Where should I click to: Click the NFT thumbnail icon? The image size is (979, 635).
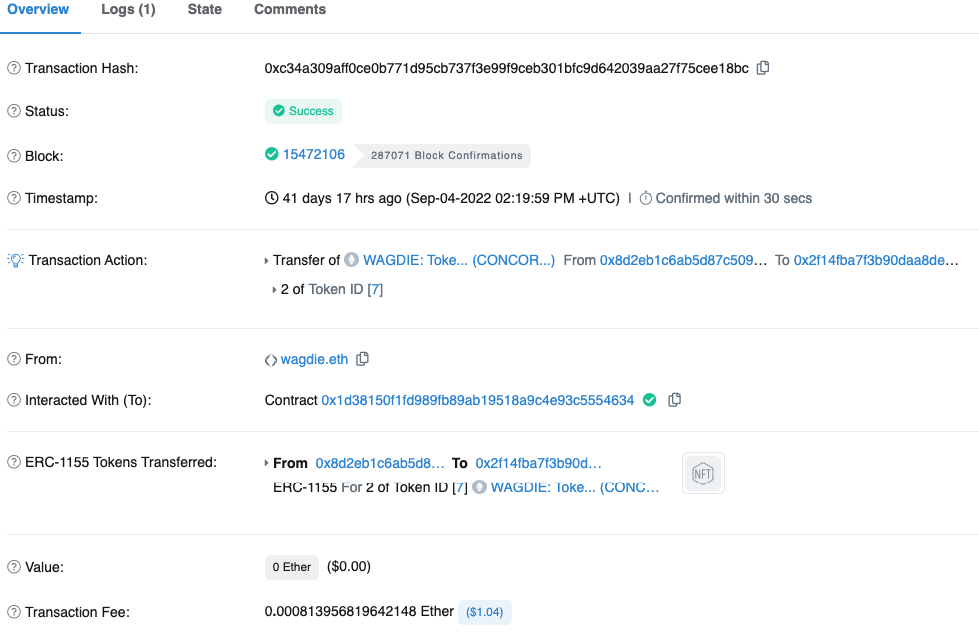click(x=704, y=473)
